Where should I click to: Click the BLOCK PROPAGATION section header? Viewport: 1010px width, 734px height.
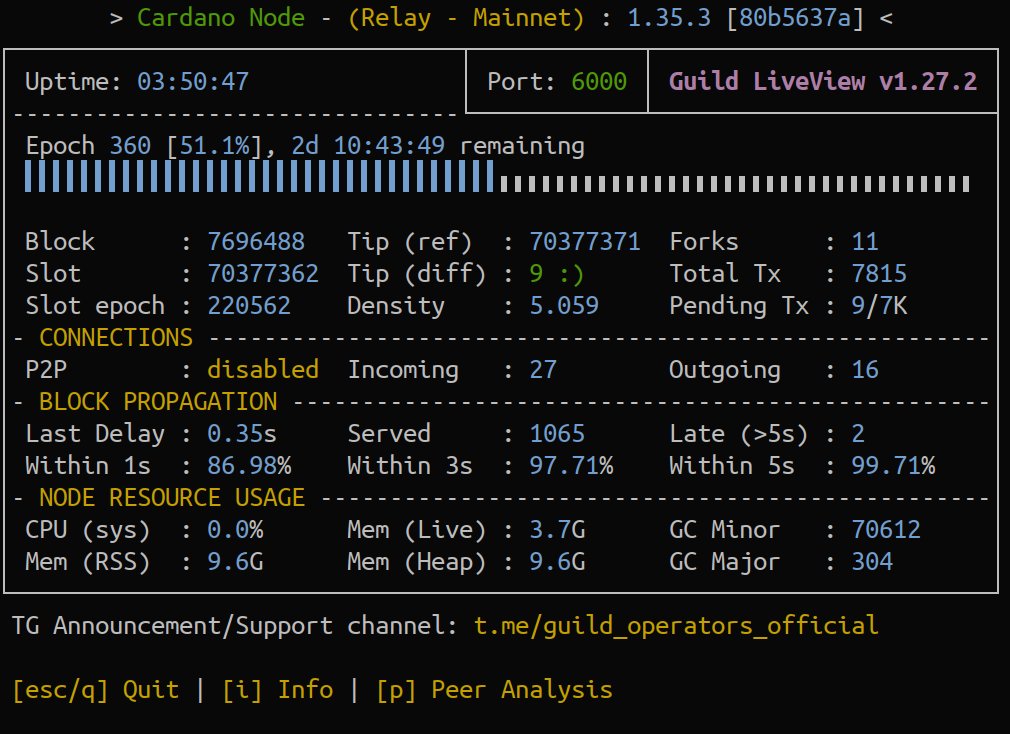pos(158,402)
